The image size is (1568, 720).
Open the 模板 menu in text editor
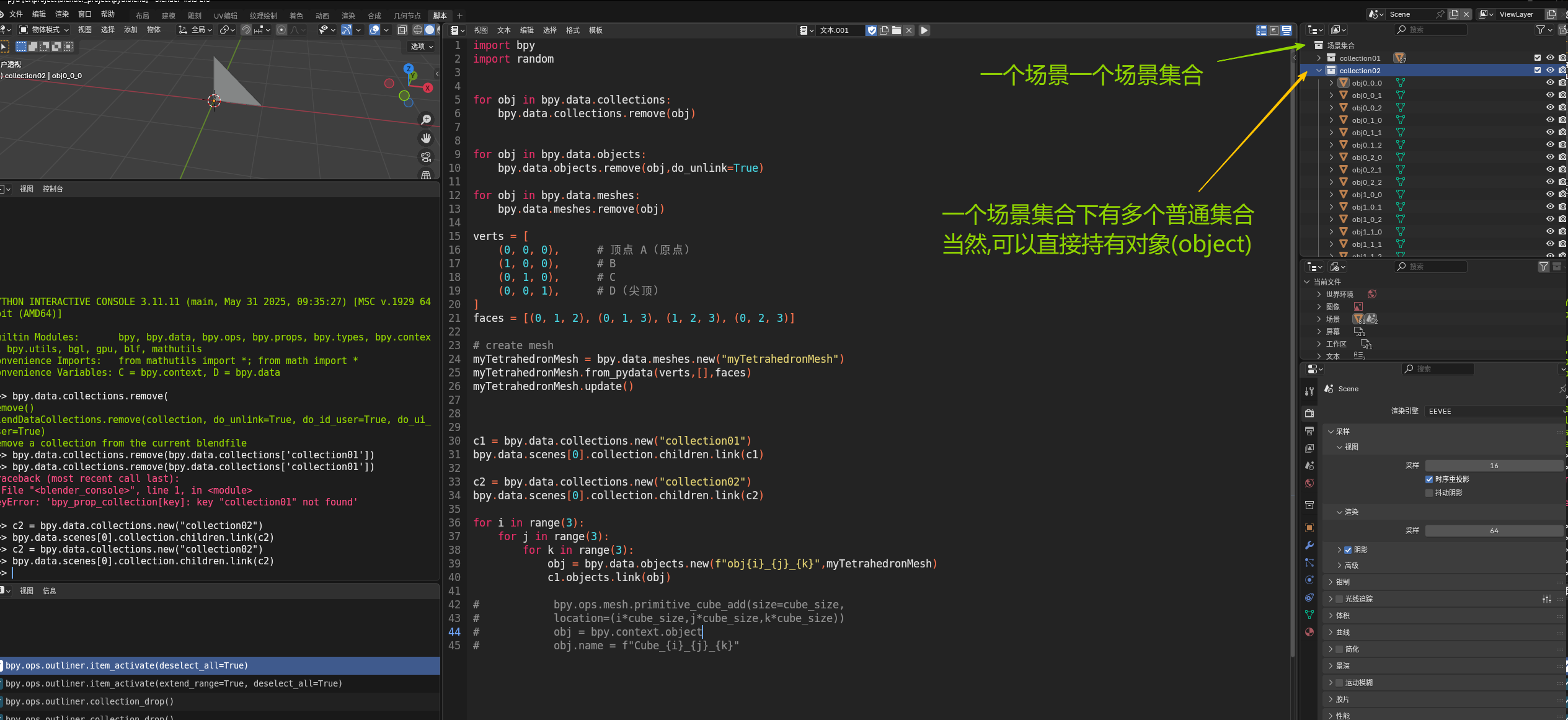click(595, 30)
